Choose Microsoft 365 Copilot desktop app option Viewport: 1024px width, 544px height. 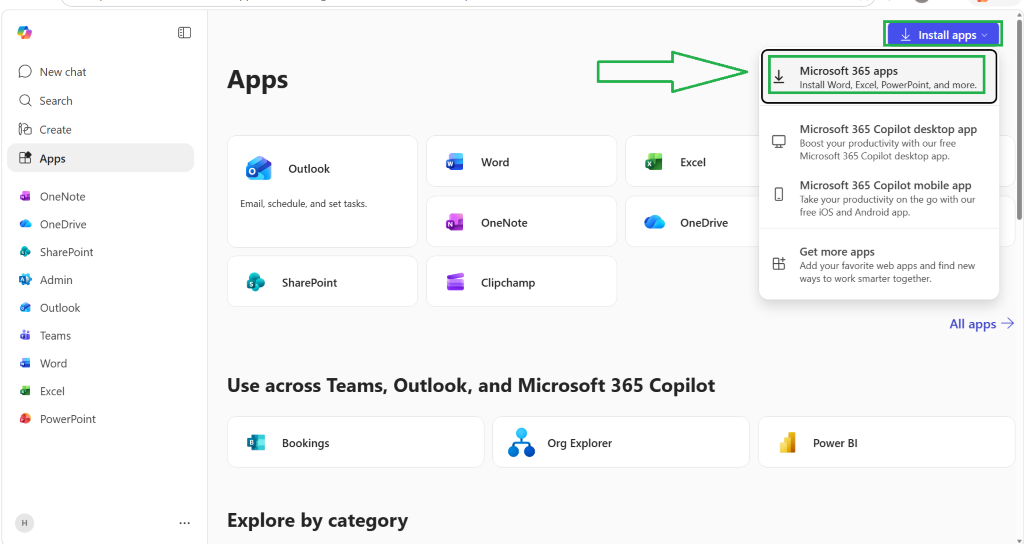[x=879, y=142]
